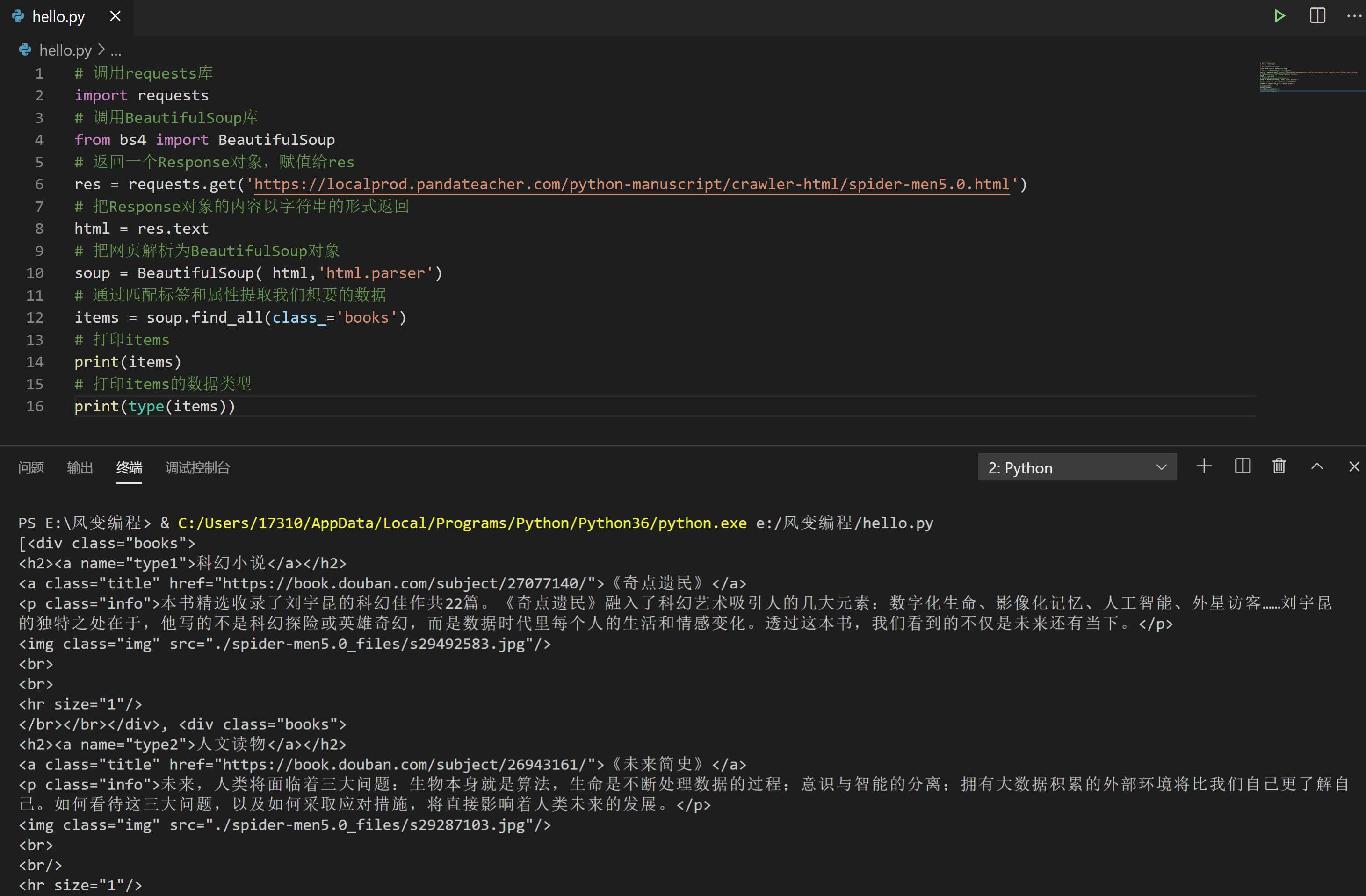The image size is (1366, 896).
Task: Click the 'books' string on line 12
Action: pos(366,317)
